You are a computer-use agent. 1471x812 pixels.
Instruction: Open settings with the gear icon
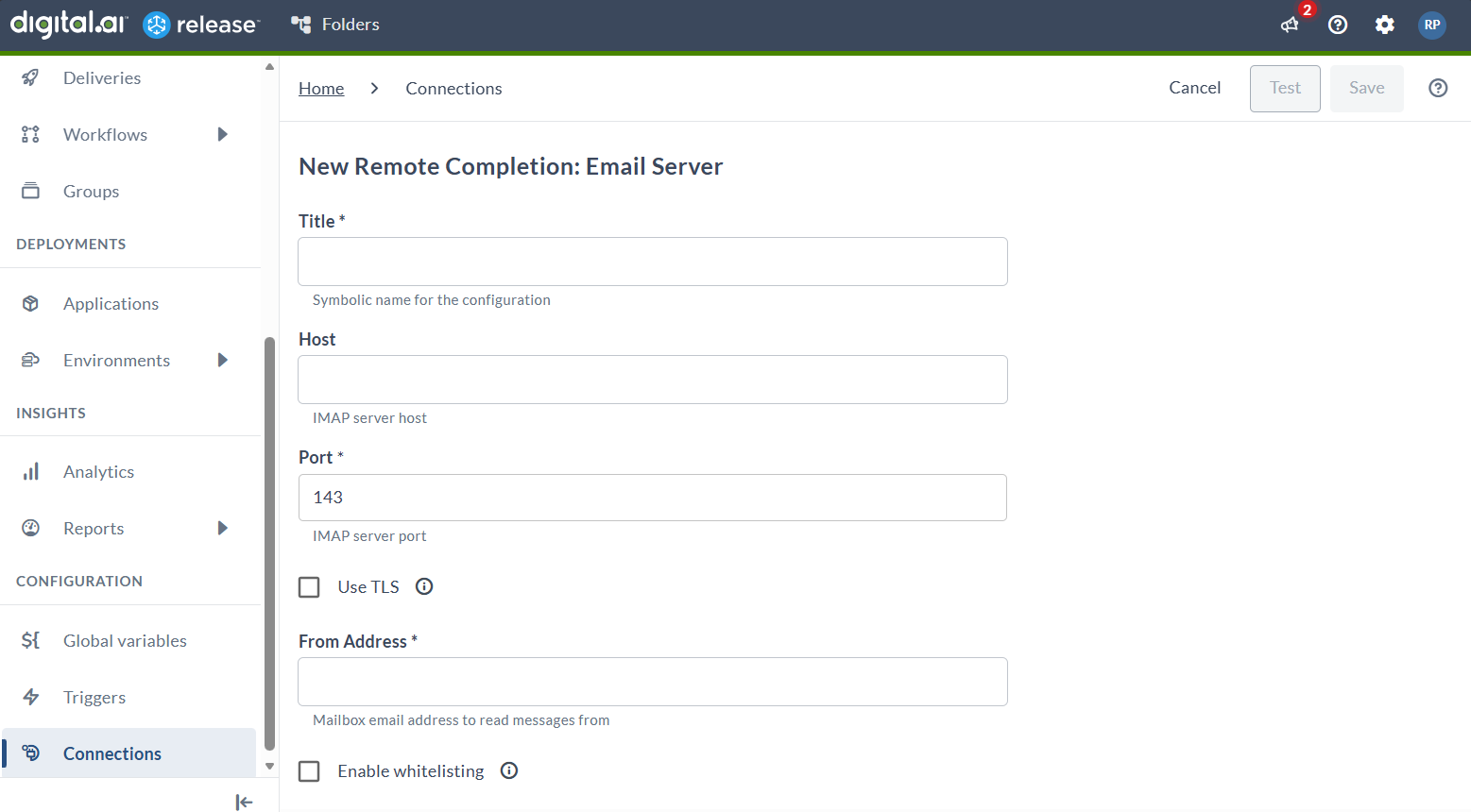(x=1385, y=25)
